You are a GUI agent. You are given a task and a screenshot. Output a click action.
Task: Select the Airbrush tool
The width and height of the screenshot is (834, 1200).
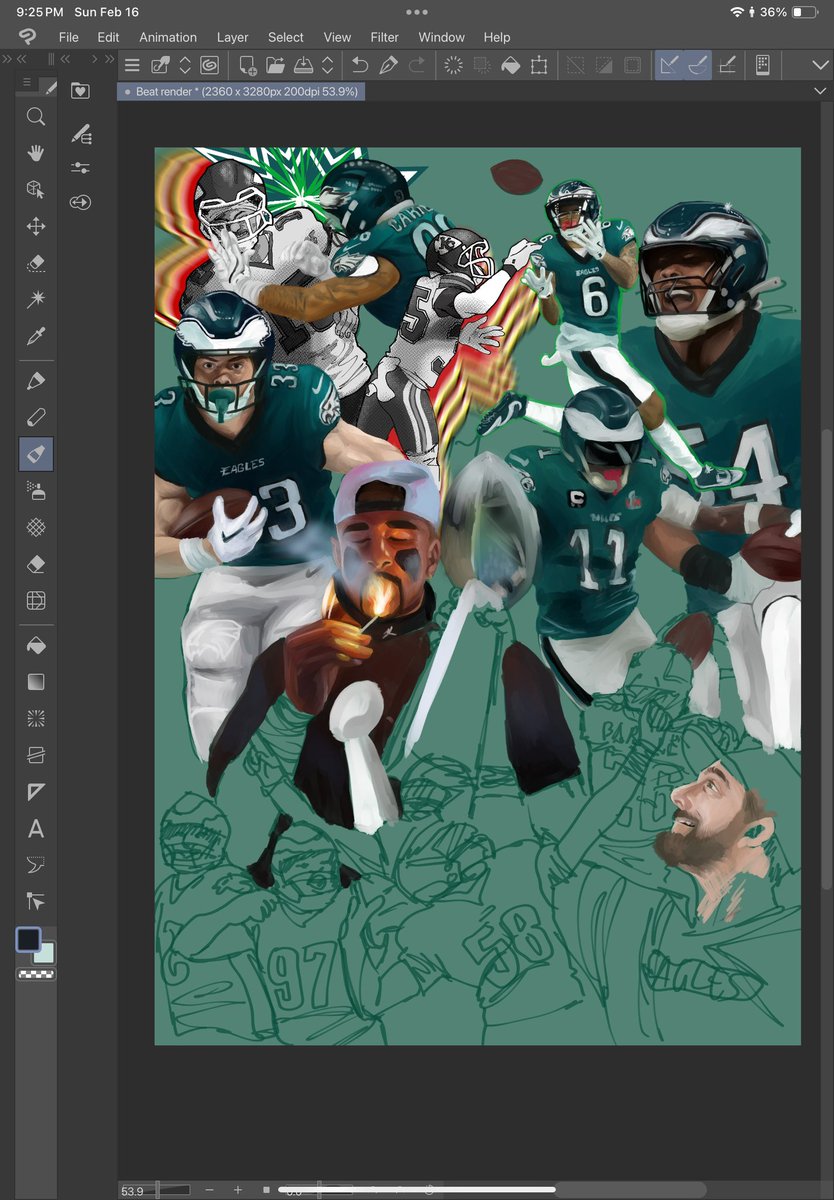tap(36, 490)
